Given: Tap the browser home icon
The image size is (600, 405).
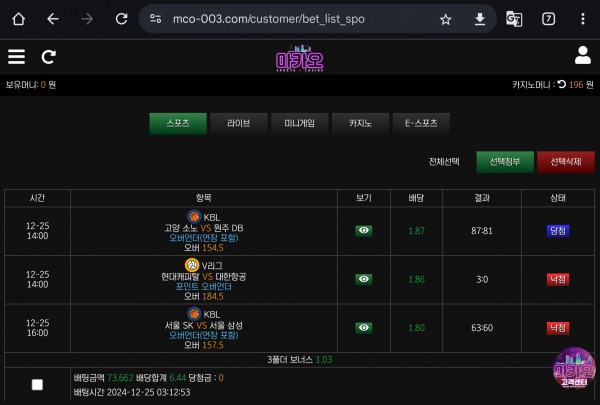Looking at the screenshot, I should [x=18, y=19].
